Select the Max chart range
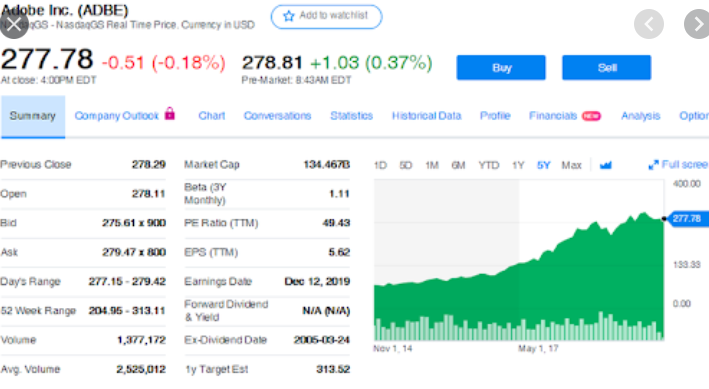The height and width of the screenshot is (389, 709). 572,165
